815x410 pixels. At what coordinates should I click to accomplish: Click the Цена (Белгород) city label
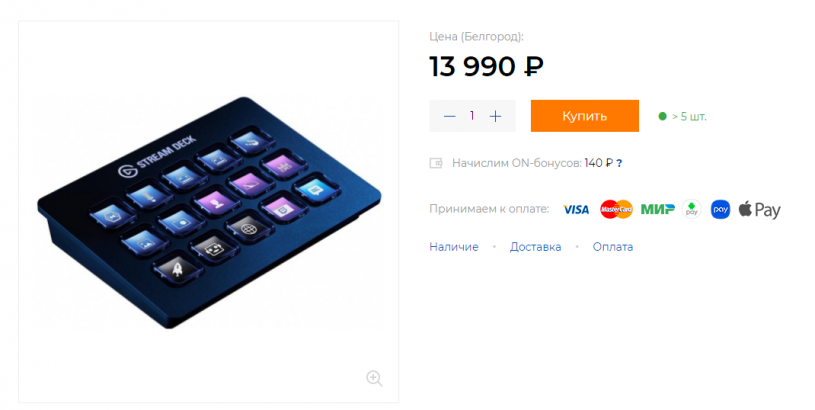point(476,36)
